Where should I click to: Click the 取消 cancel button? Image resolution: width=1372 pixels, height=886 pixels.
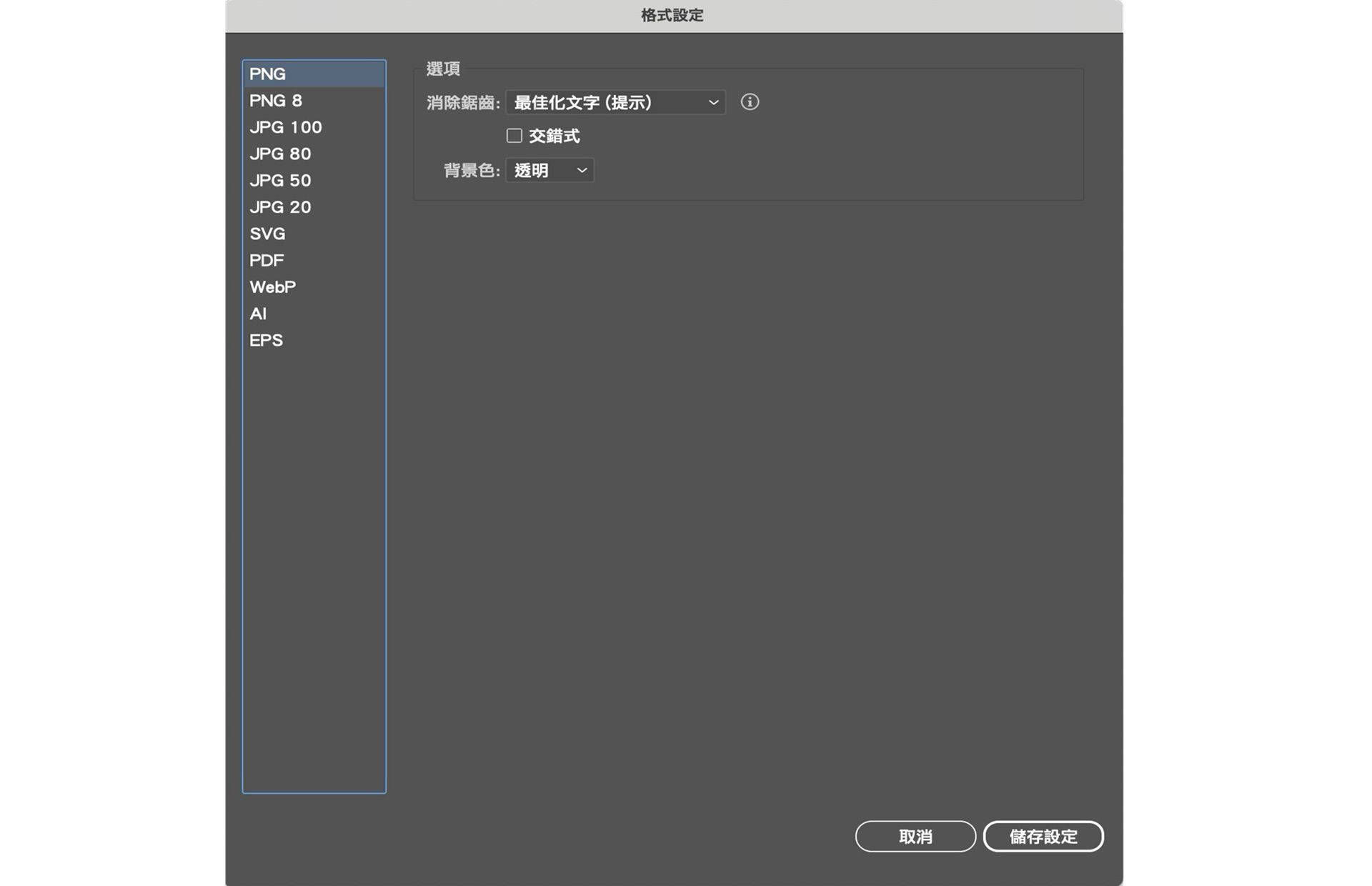915,836
